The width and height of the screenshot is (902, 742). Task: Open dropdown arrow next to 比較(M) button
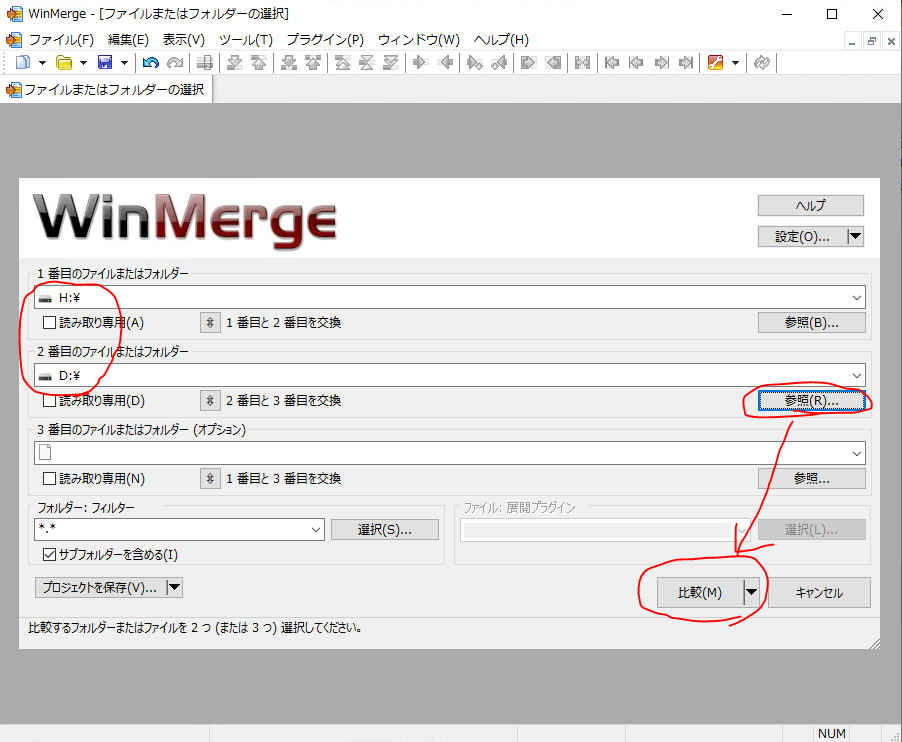click(751, 592)
